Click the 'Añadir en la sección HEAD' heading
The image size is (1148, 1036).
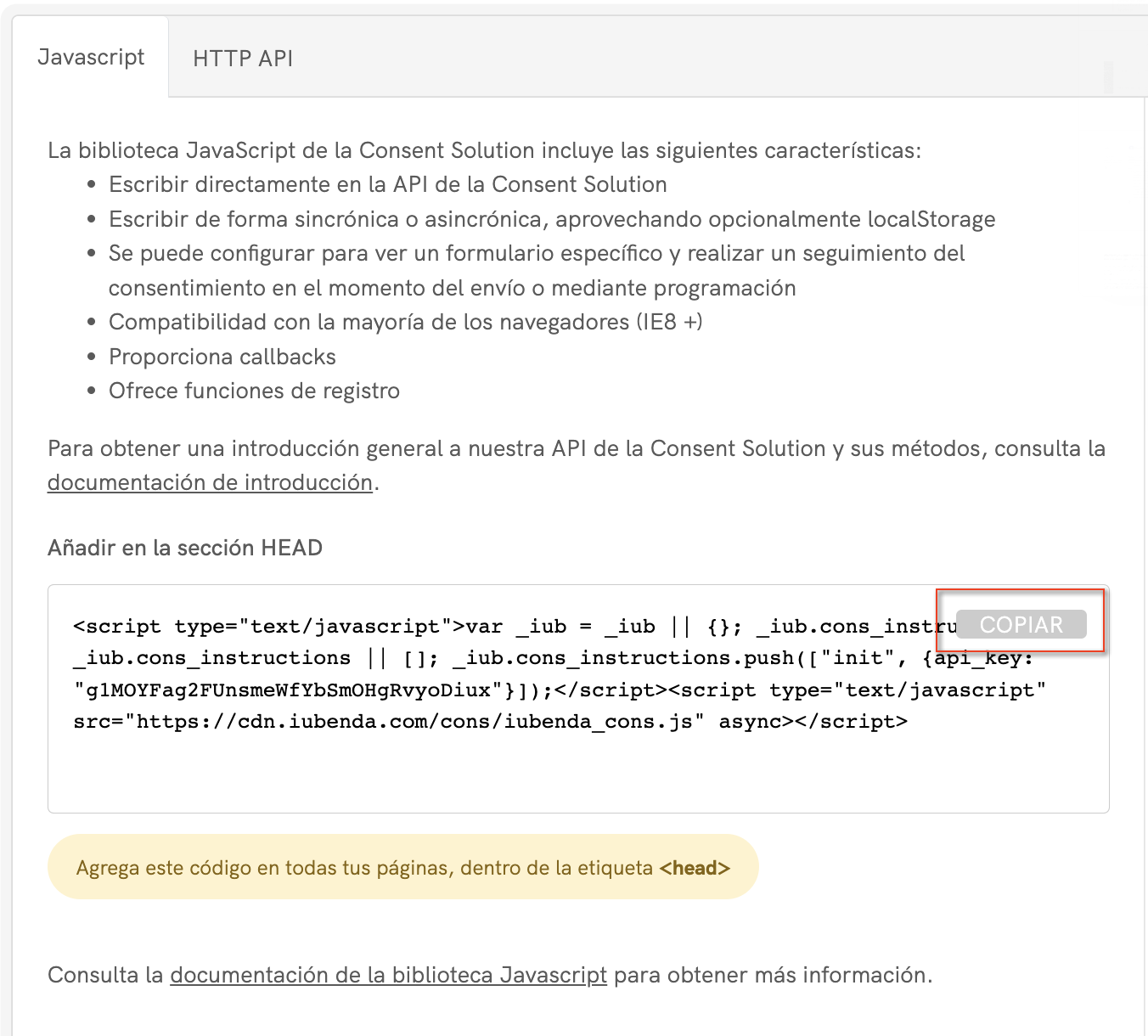tap(185, 548)
